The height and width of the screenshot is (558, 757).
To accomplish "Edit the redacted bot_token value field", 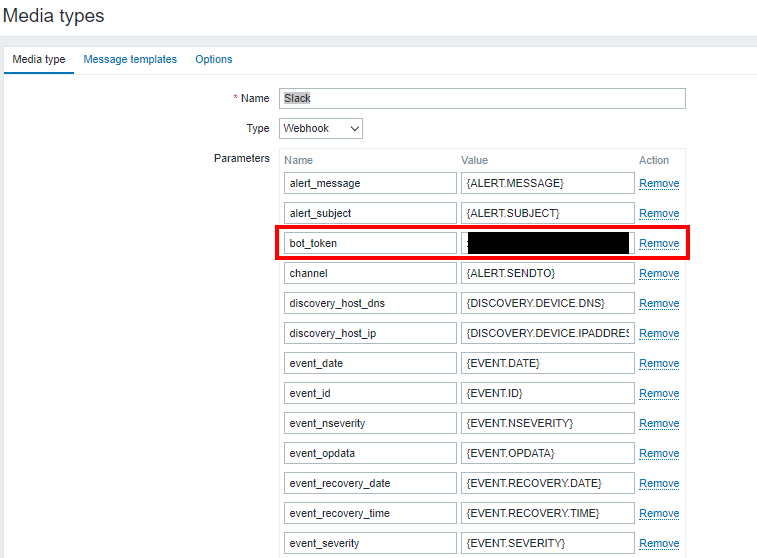I will click(547, 243).
